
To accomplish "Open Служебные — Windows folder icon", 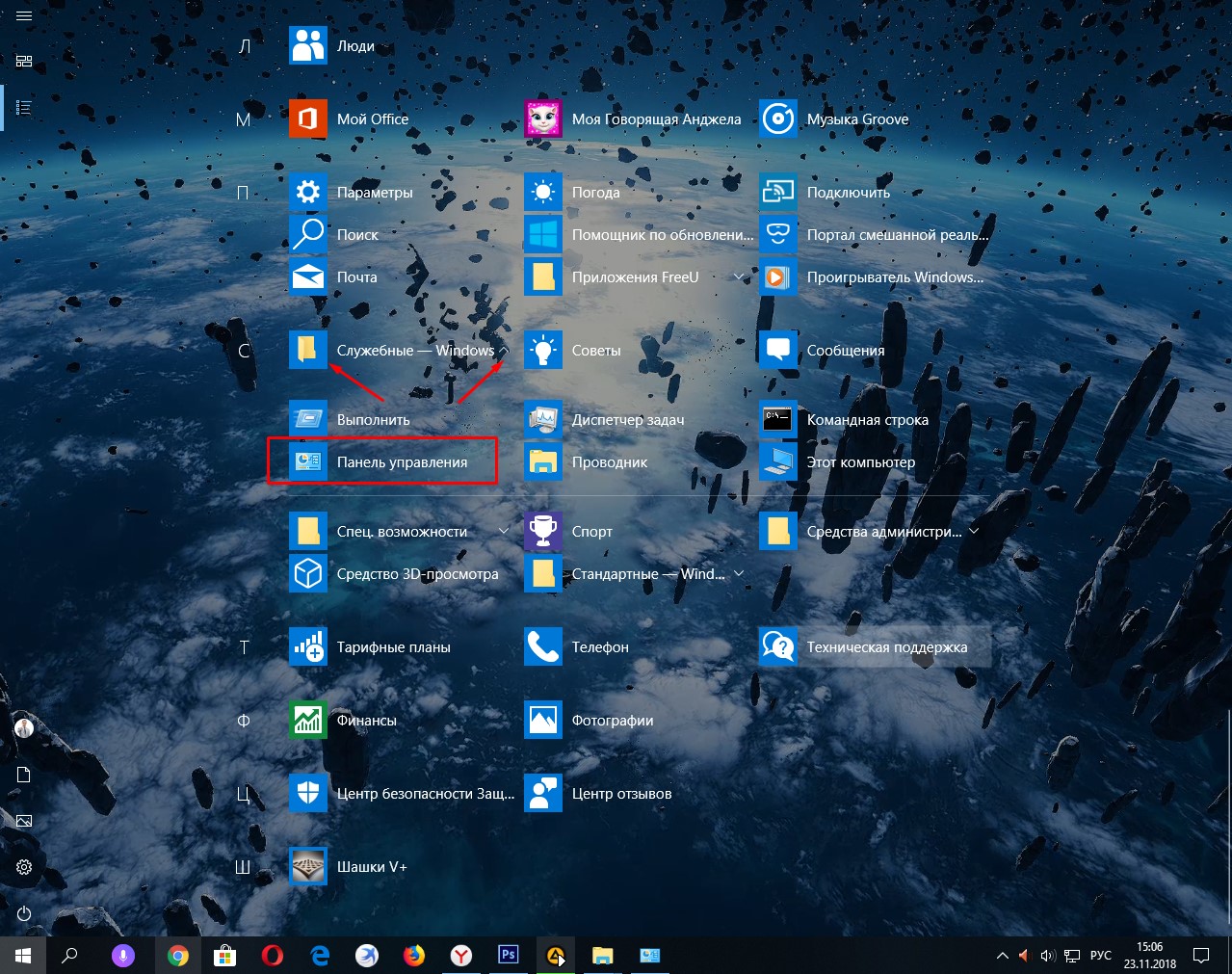I will (x=308, y=350).
